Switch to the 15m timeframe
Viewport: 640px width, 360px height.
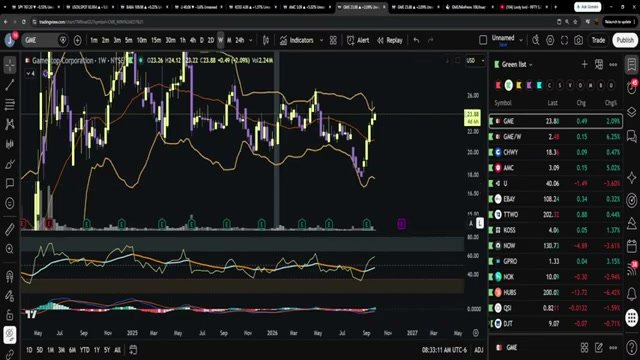[x=156, y=40]
